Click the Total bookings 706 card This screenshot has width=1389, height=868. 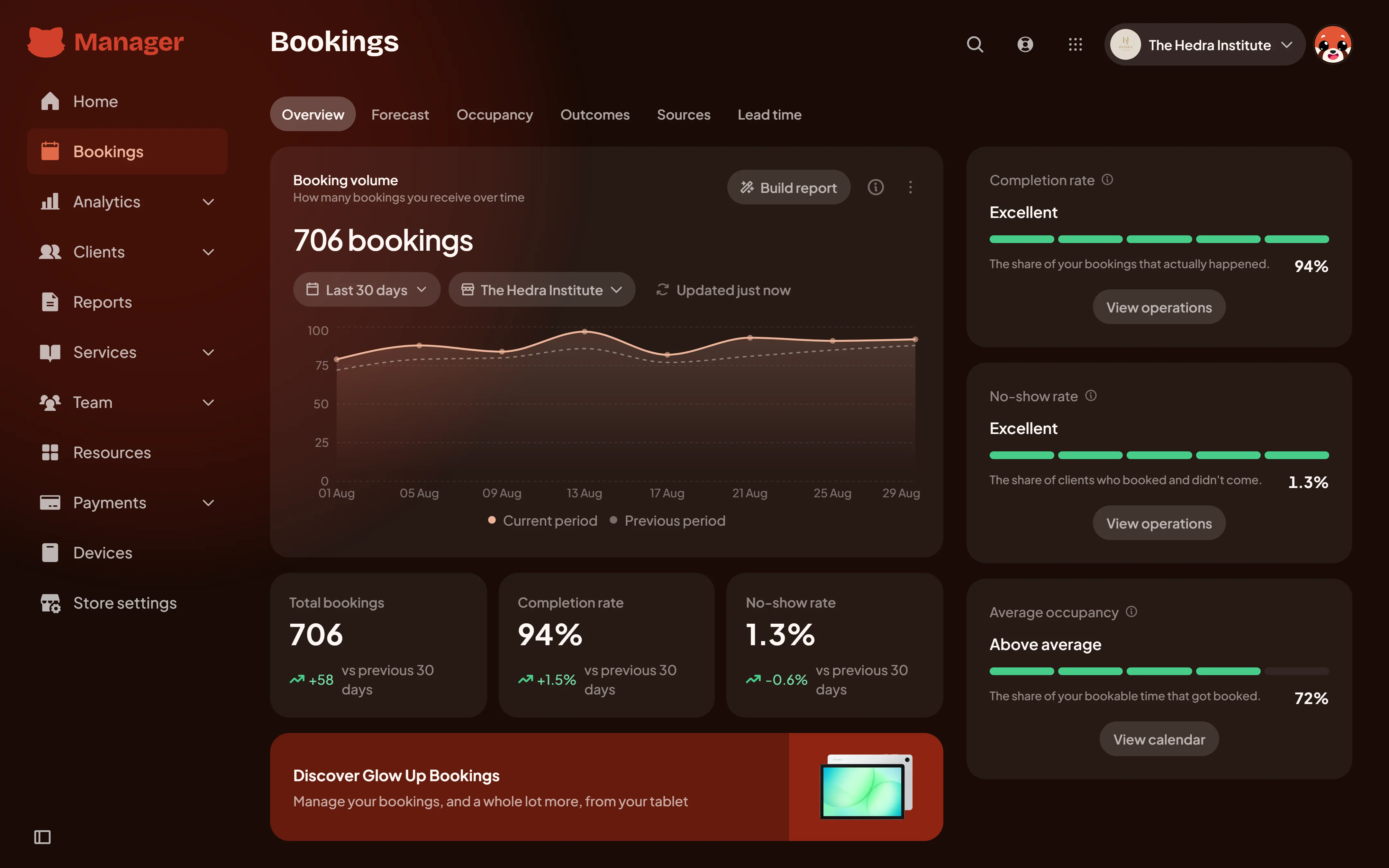tap(378, 645)
